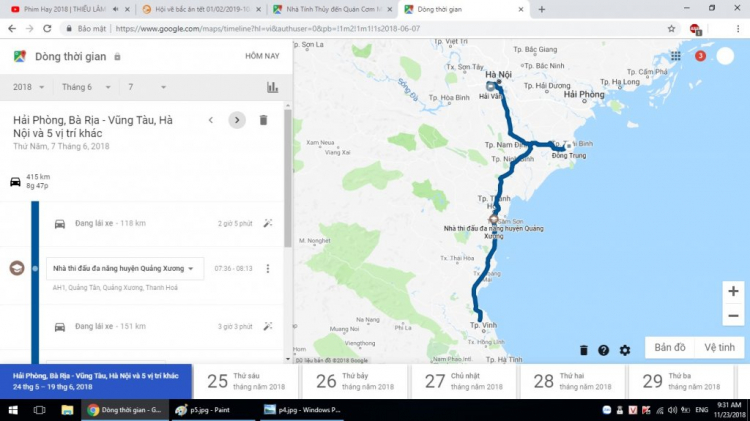Click the map trash icon near Bản đồ
The width and height of the screenshot is (750, 421).
tap(584, 350)
